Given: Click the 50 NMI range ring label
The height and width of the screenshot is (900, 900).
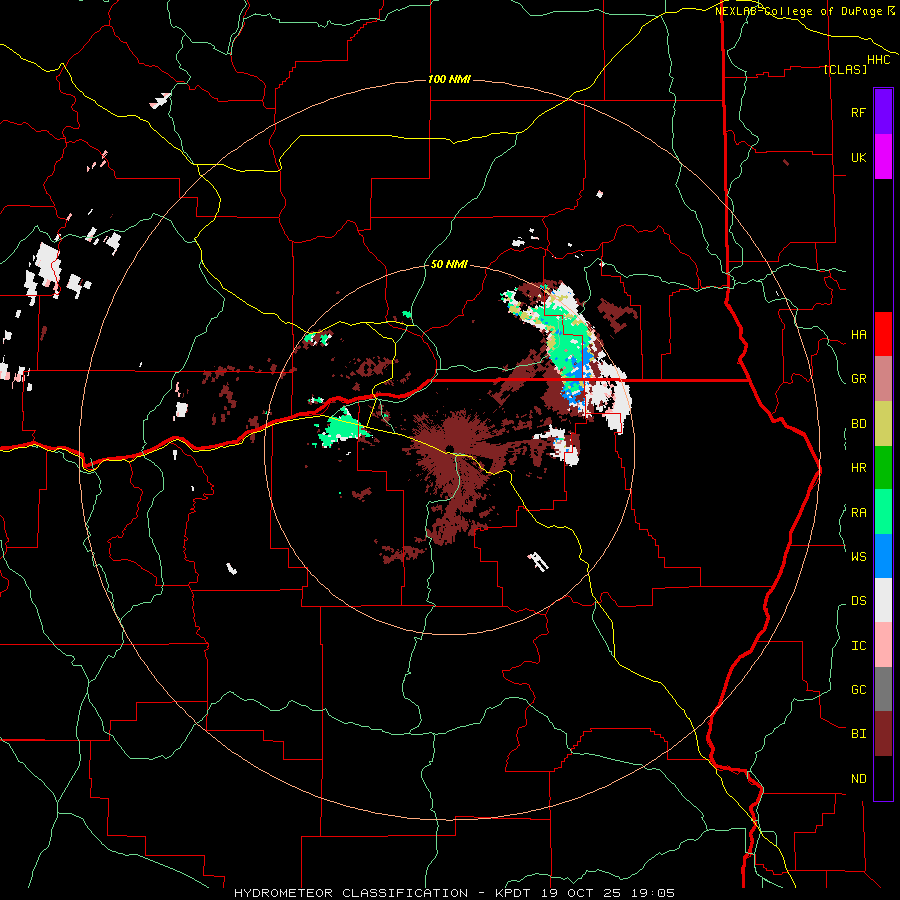Looking at the screenshot, I should [x=449, y=264].
